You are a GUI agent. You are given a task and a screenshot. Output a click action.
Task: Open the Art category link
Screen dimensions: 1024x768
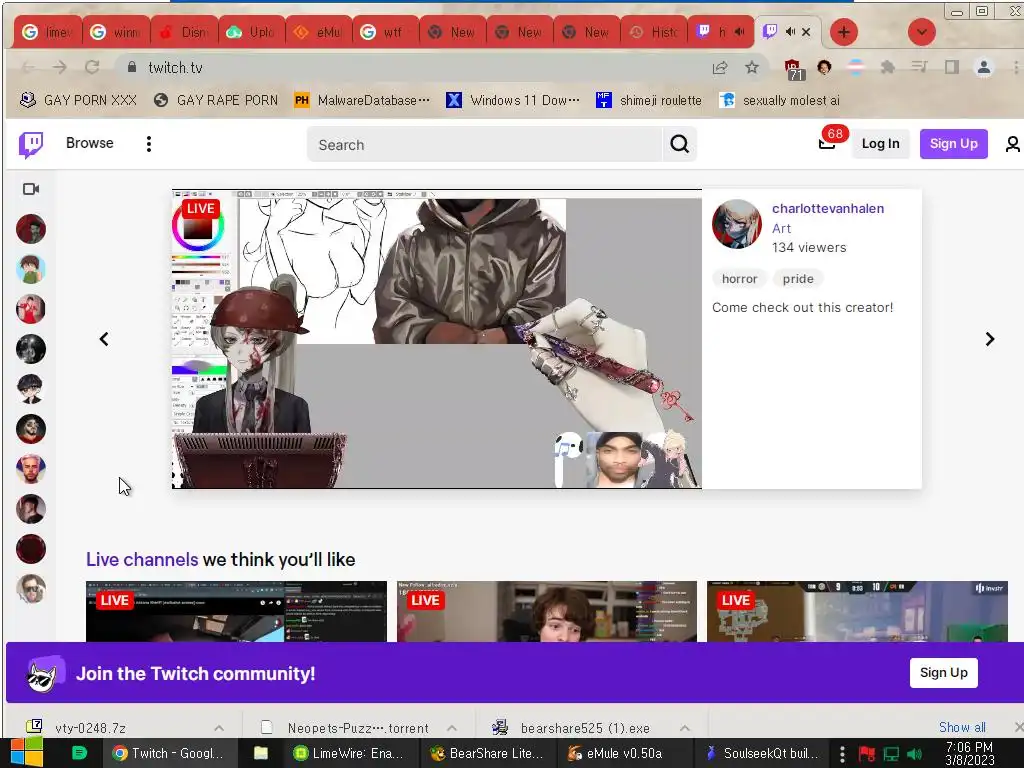click(x=781, y=229)
